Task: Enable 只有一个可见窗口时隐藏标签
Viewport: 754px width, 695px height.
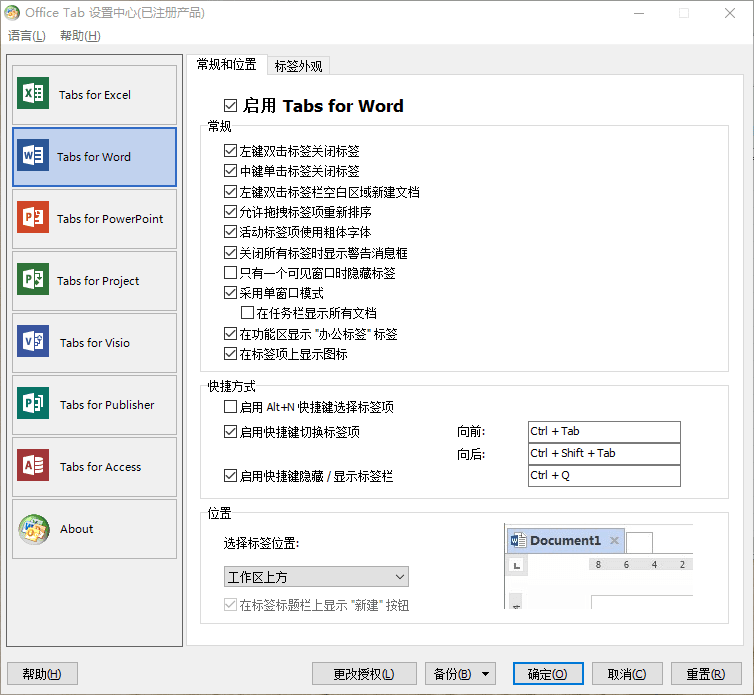Action: click(x=230, y=273)
